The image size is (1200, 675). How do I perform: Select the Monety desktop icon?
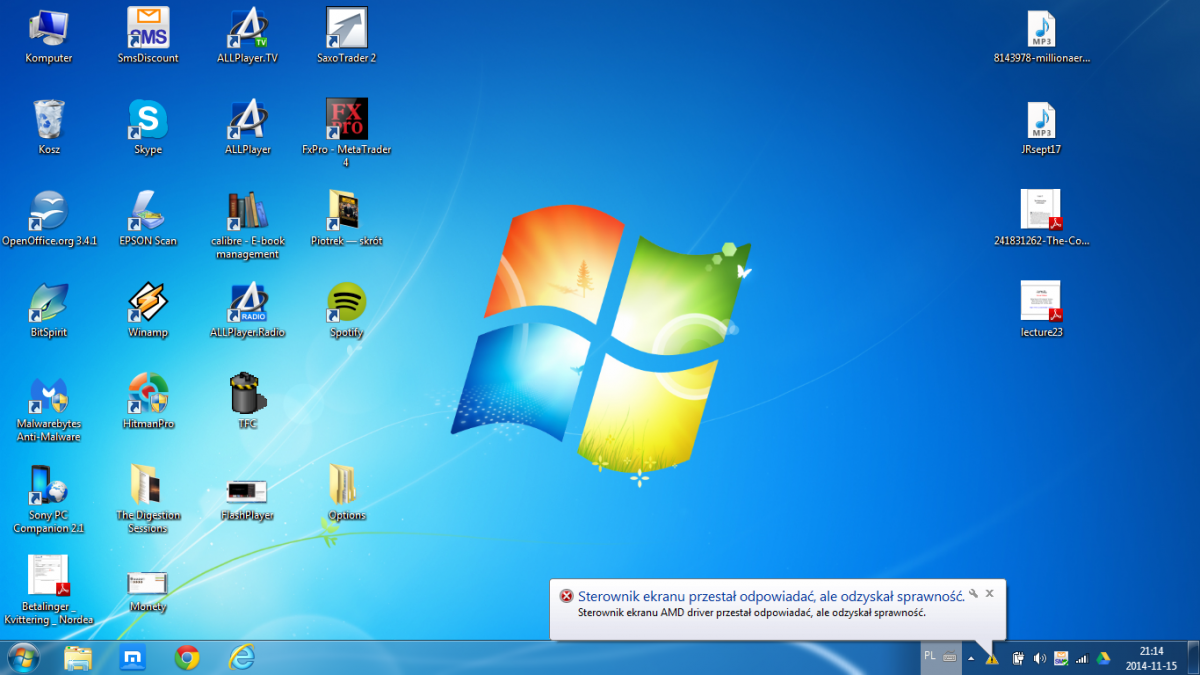click(x=148, y=590)
